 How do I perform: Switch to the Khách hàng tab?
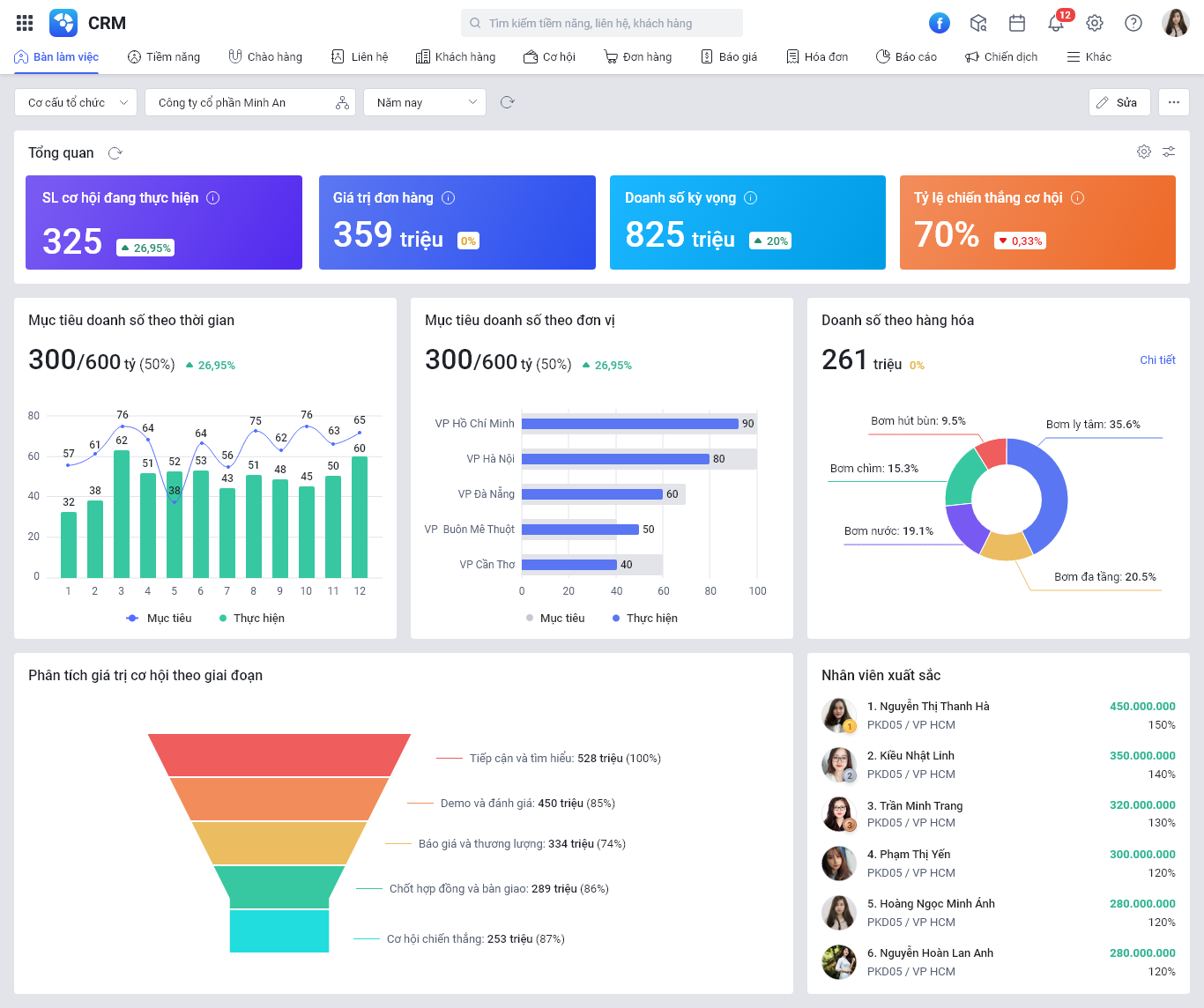[456, 56]
